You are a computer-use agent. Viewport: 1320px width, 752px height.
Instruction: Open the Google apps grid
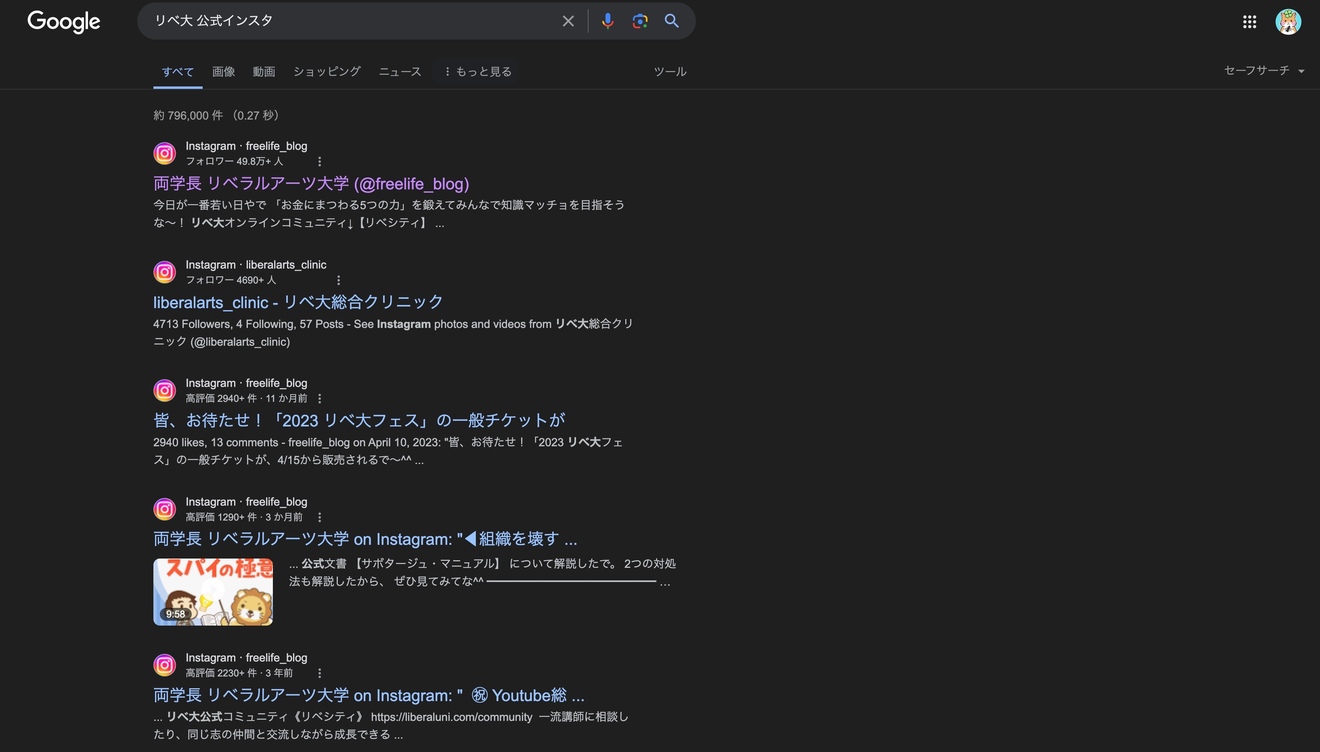(1249, 22)
